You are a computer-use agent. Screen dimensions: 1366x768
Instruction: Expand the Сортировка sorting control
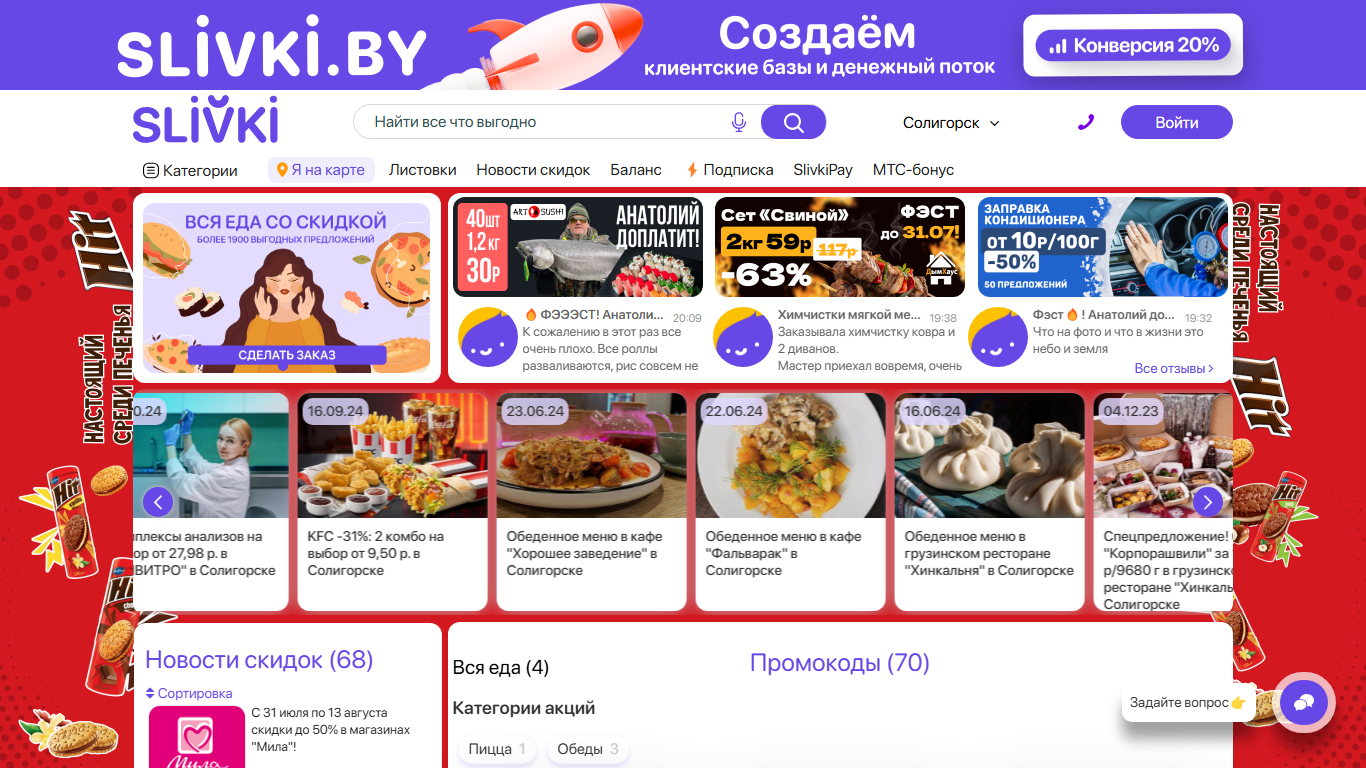pos(189,693)
